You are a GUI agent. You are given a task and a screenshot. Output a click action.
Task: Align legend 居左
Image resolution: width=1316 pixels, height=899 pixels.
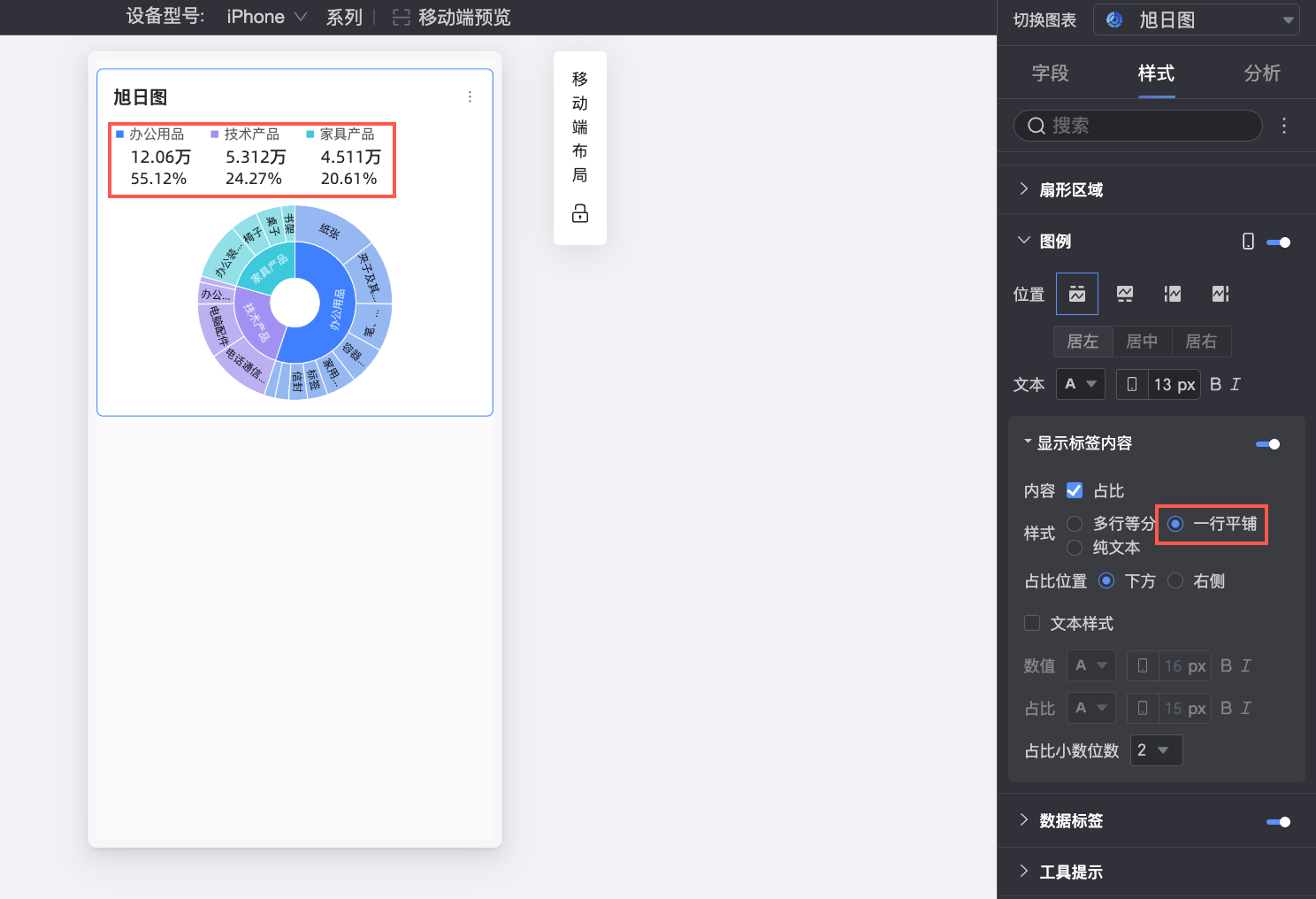coord(1083,342)
